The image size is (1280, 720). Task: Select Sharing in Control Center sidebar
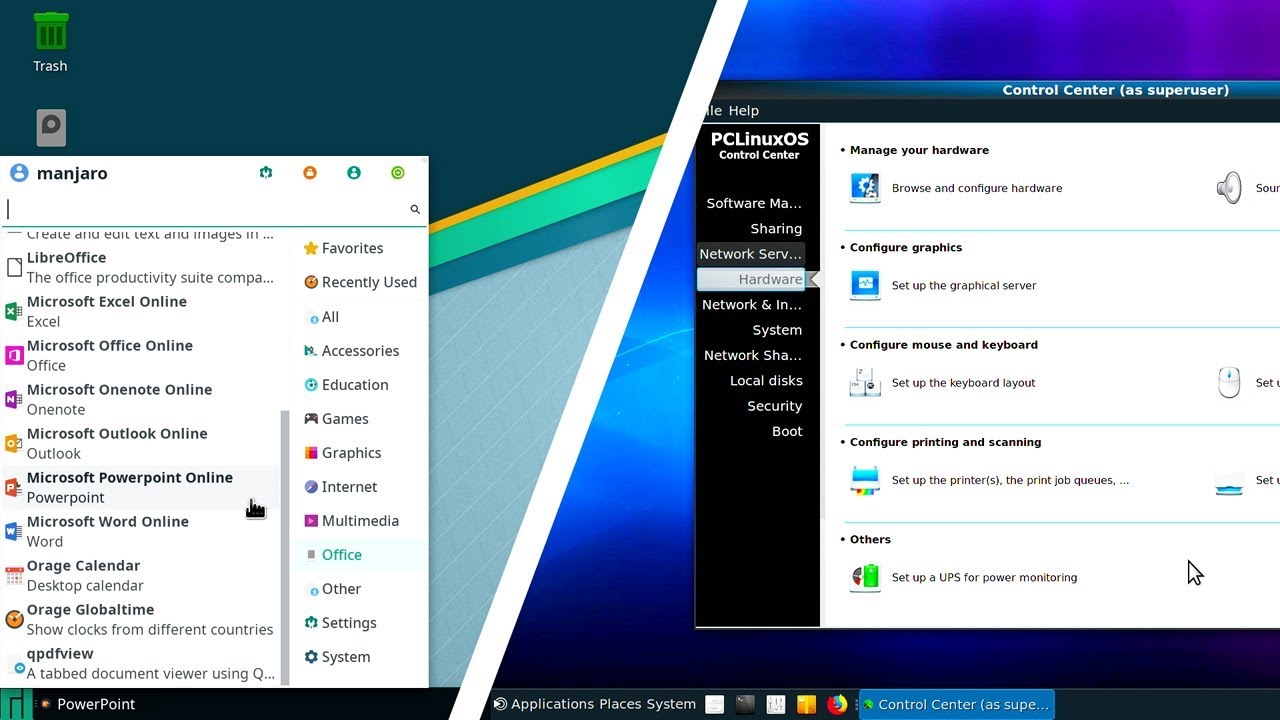click(776, 228)
